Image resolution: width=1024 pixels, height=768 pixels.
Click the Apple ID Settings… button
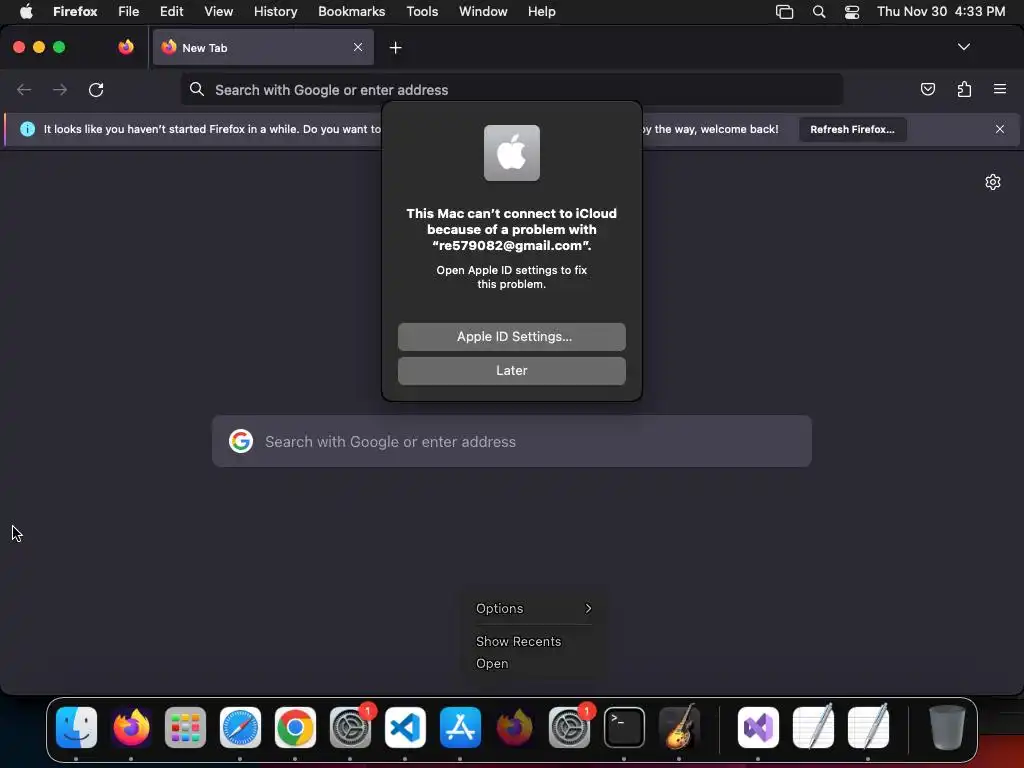pos(511,336)
